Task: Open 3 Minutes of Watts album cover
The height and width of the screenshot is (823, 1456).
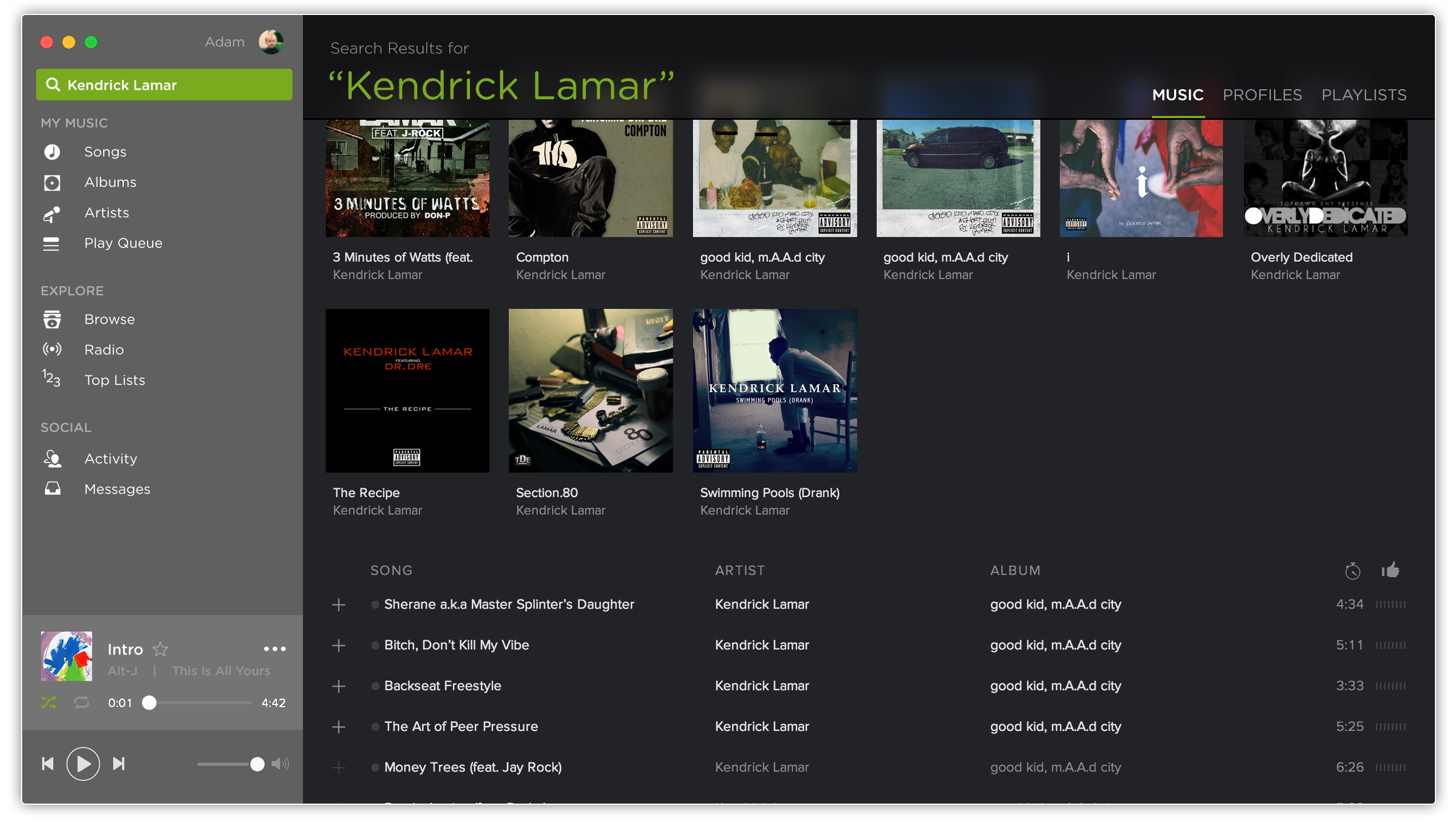Action: pyautogui.click(x=407, y=178)
